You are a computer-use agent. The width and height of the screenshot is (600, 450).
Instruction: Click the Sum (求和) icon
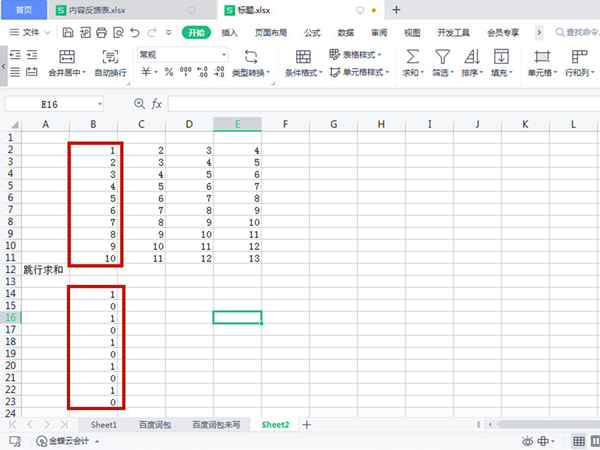tap(412, 56)
